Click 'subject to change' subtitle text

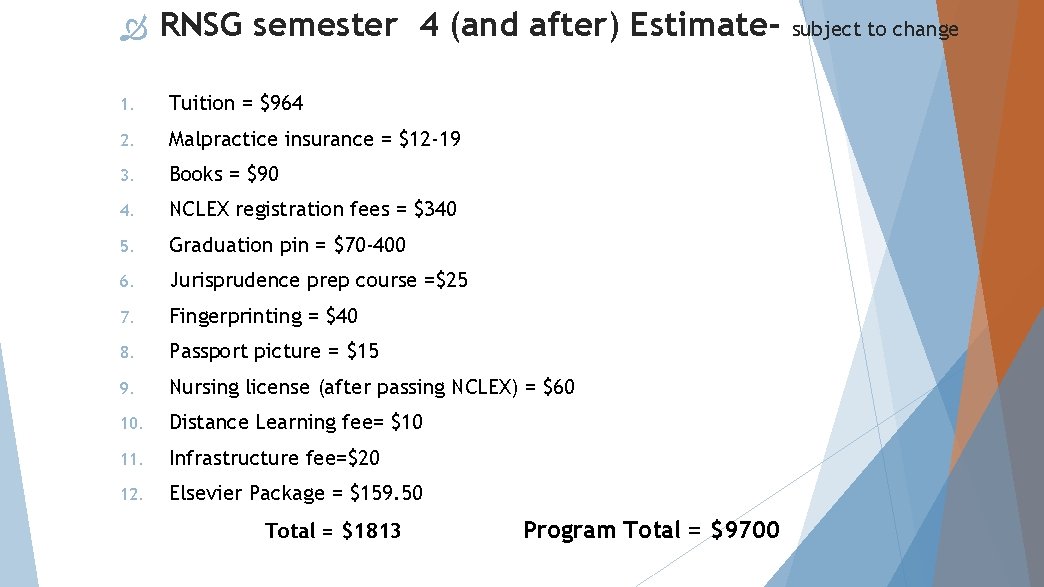pos(875,29)
